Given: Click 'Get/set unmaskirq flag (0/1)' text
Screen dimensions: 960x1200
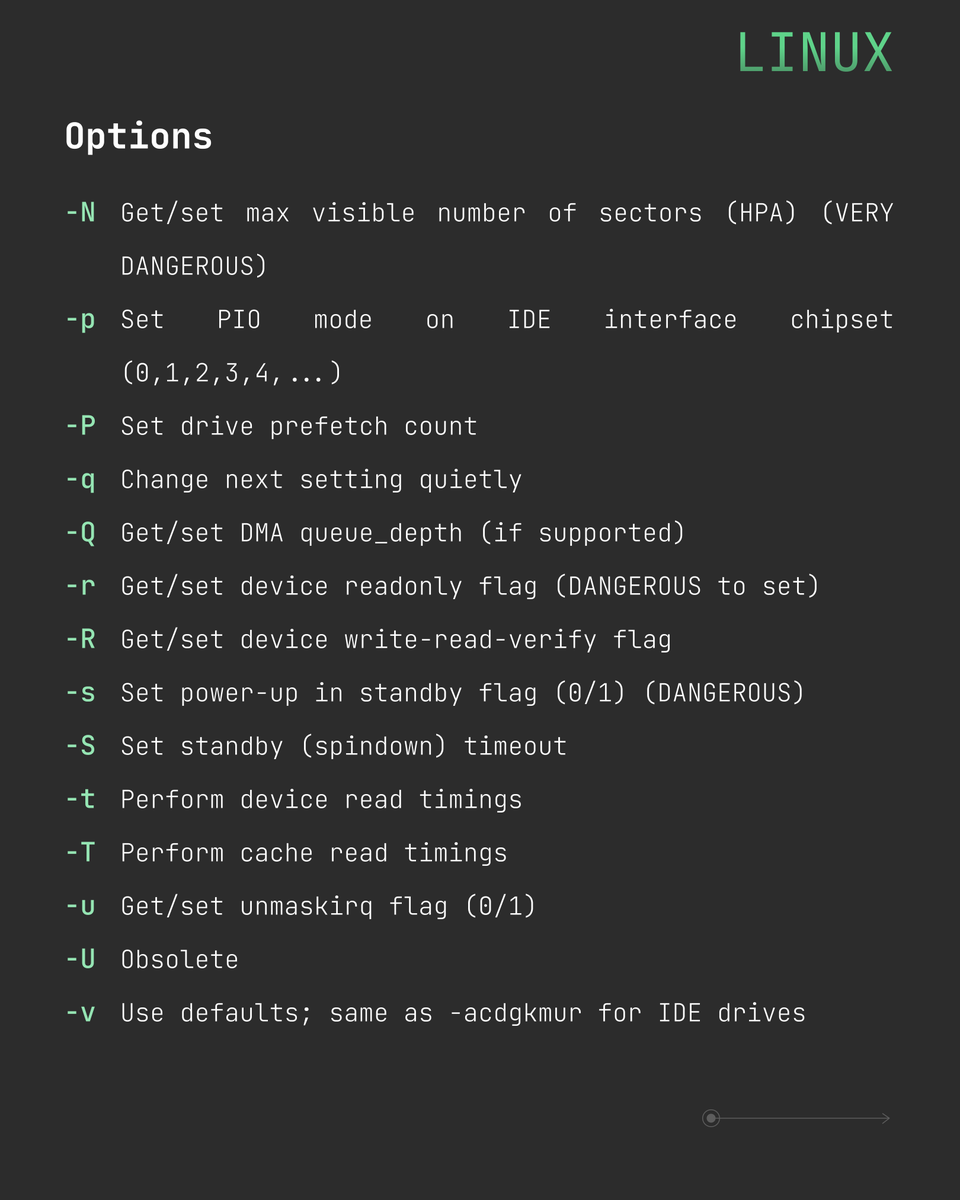Looking at the screenshot, I should click(x=329, y=906).
